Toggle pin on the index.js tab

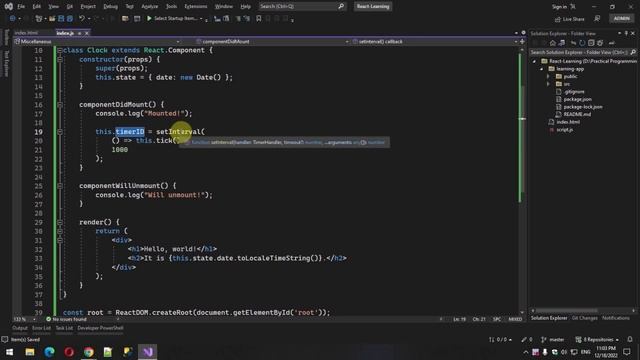80,33
